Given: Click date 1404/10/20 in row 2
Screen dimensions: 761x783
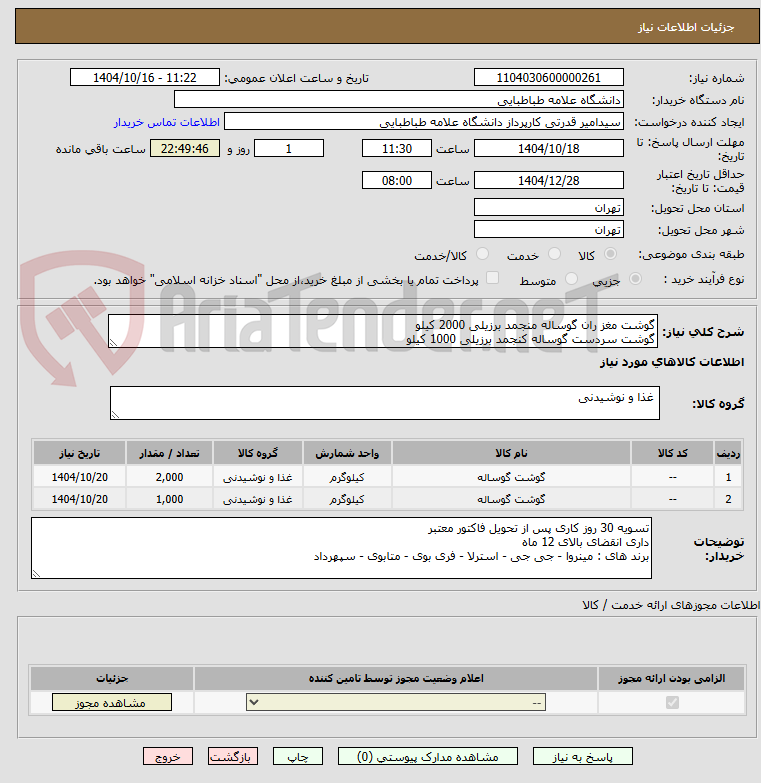Looking at the screenshot, I should pyautogui.click(x=79, y=499).
